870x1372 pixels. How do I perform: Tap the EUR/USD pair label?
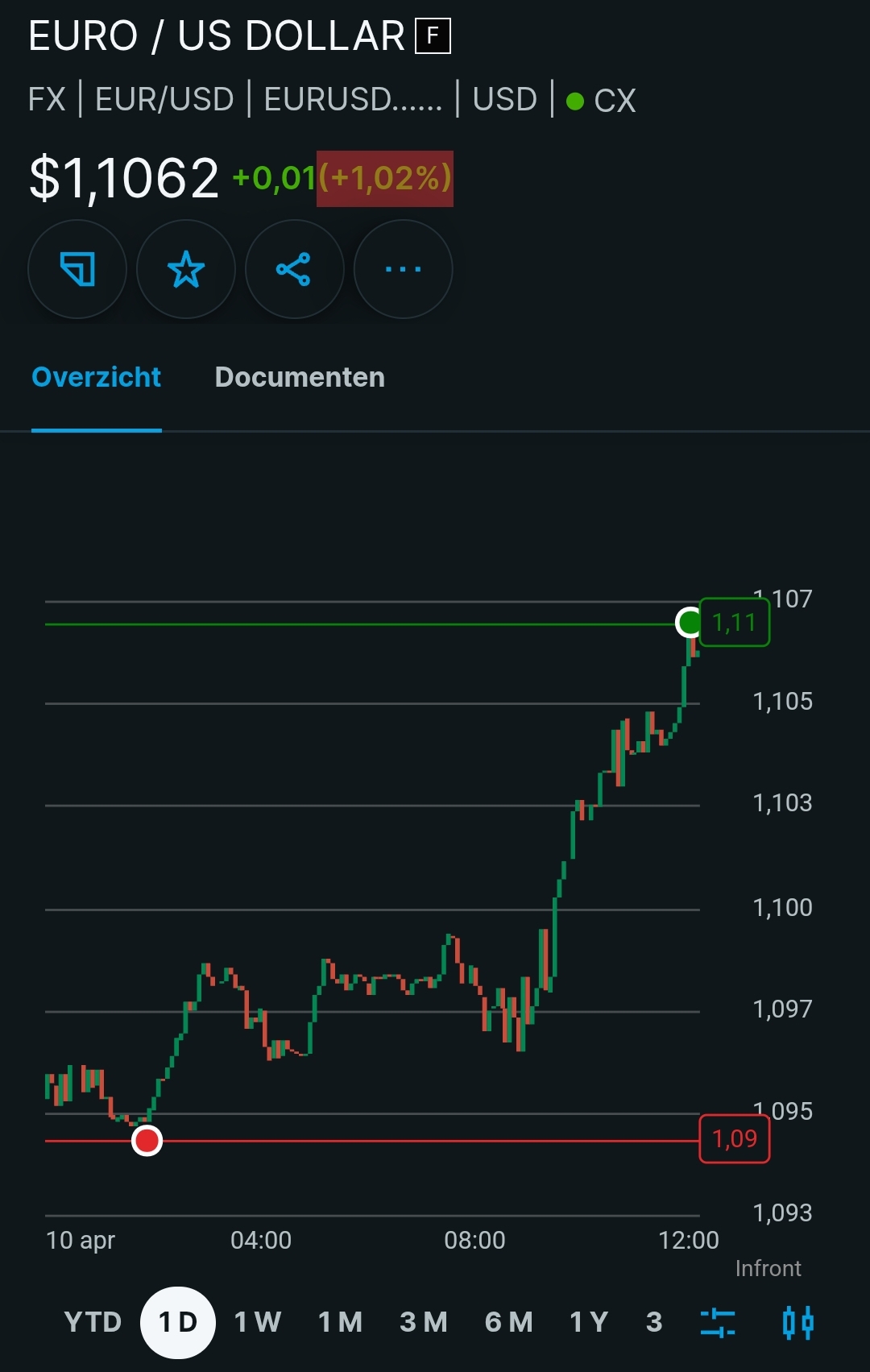(x=164, y=100)
